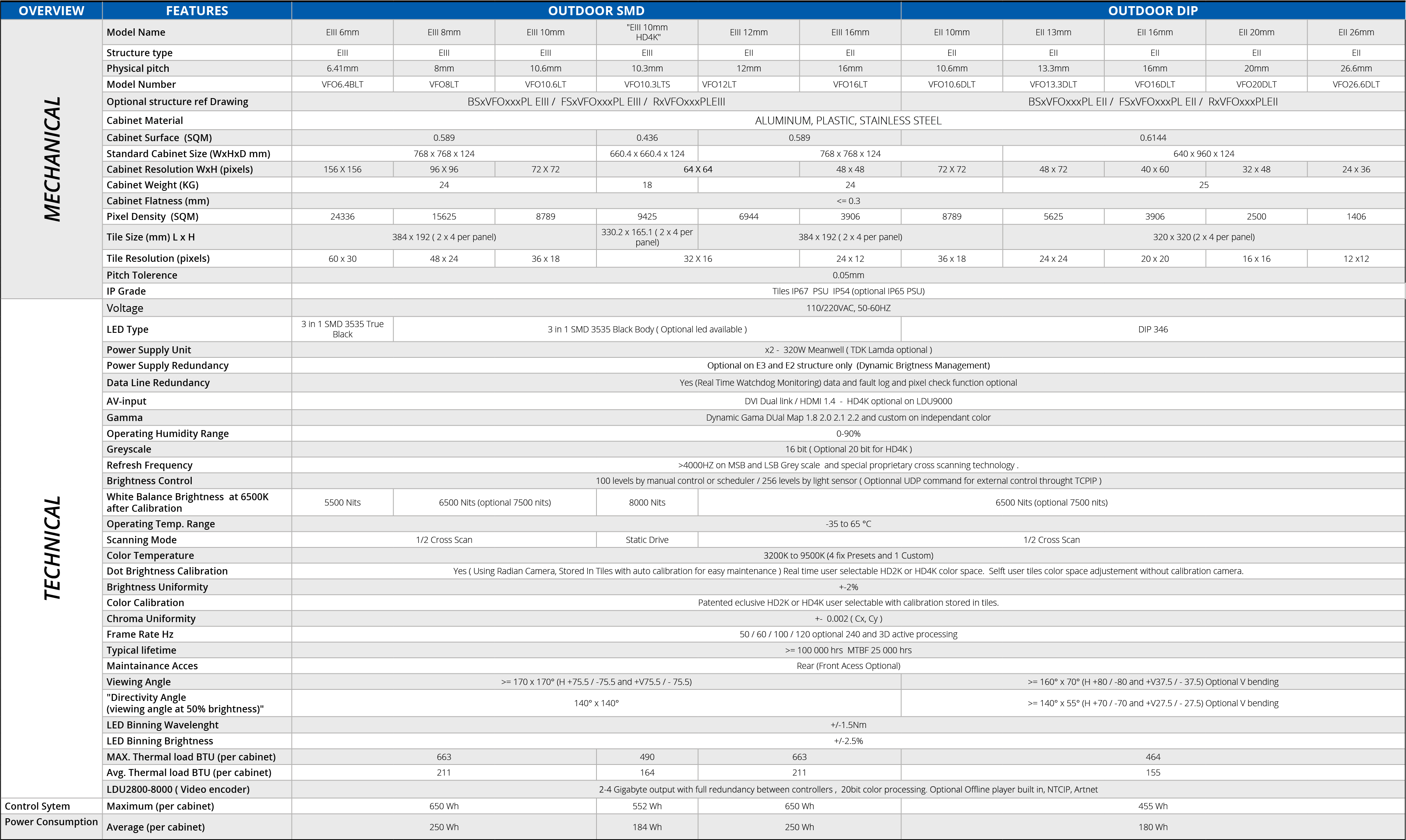The width and height of the screenshot is (1406, 840).
Task: Select the EII 26mm model name cell
Action: (x=1356, y=32)
